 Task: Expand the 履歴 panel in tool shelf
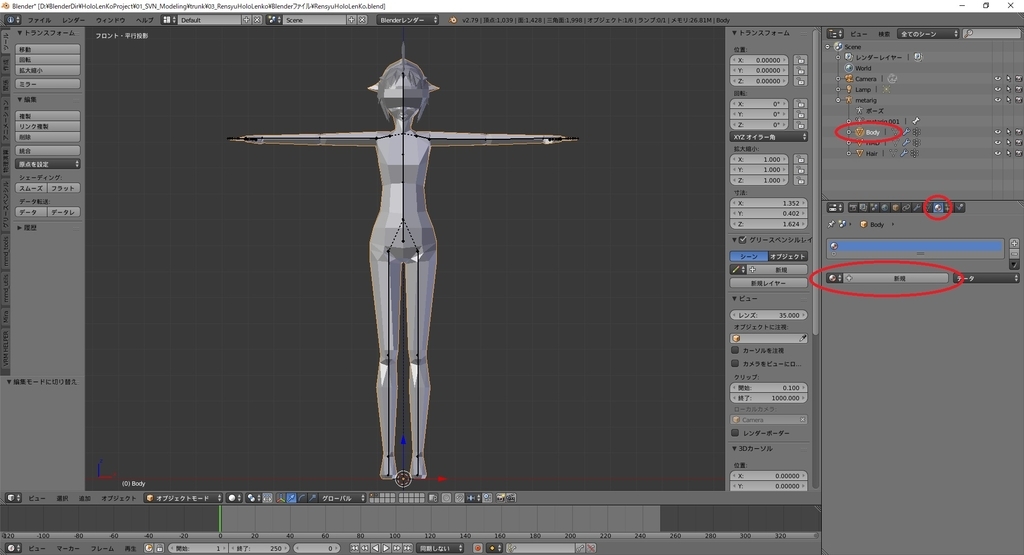pos(27,228)
